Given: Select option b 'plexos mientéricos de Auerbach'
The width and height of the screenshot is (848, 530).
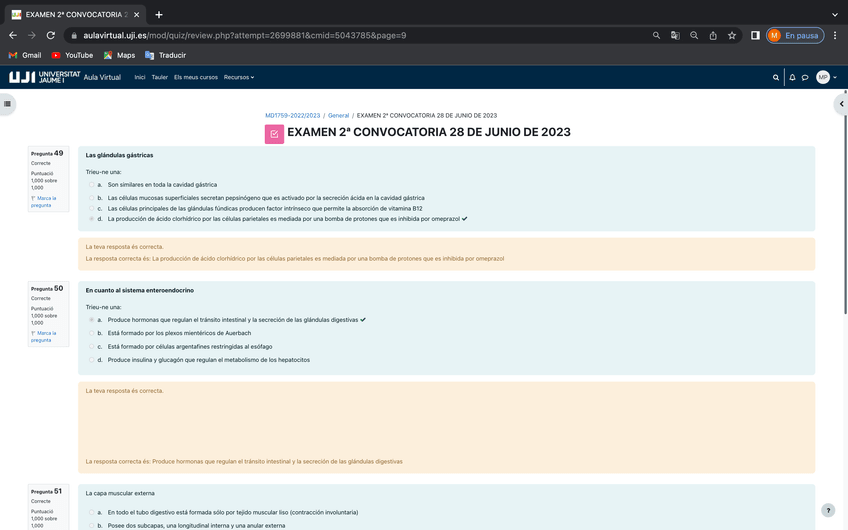Looking at the screenshot, I should 91,333.
